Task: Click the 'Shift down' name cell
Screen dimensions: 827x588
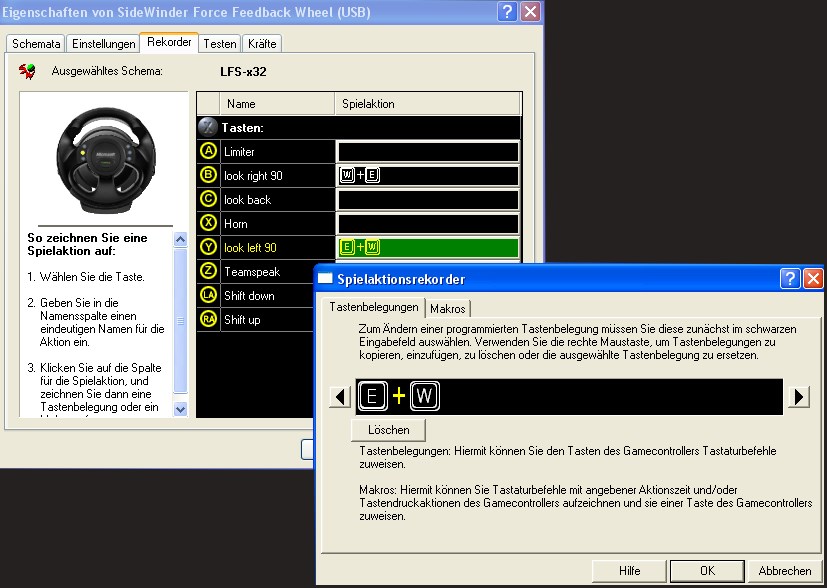Action: (x=268, y=295)
